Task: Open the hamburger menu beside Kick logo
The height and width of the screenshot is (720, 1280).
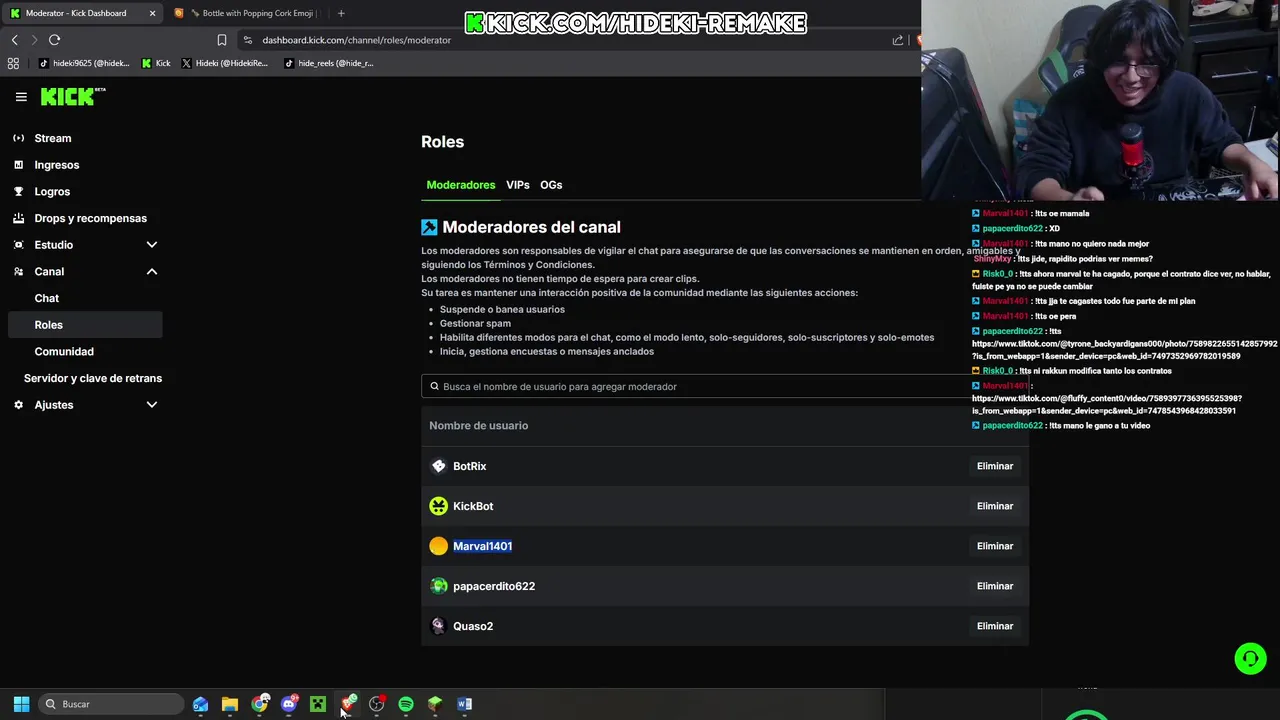Action: (x=21, y=97)
